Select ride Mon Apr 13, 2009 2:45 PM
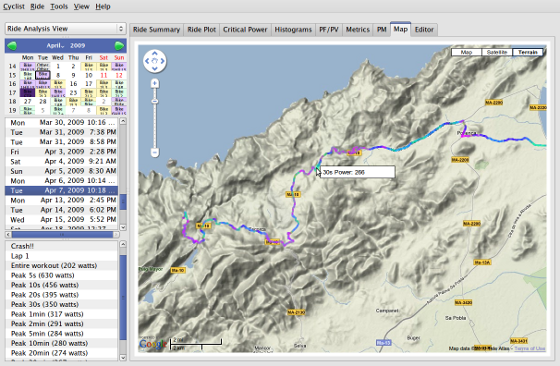 point(61,200)
